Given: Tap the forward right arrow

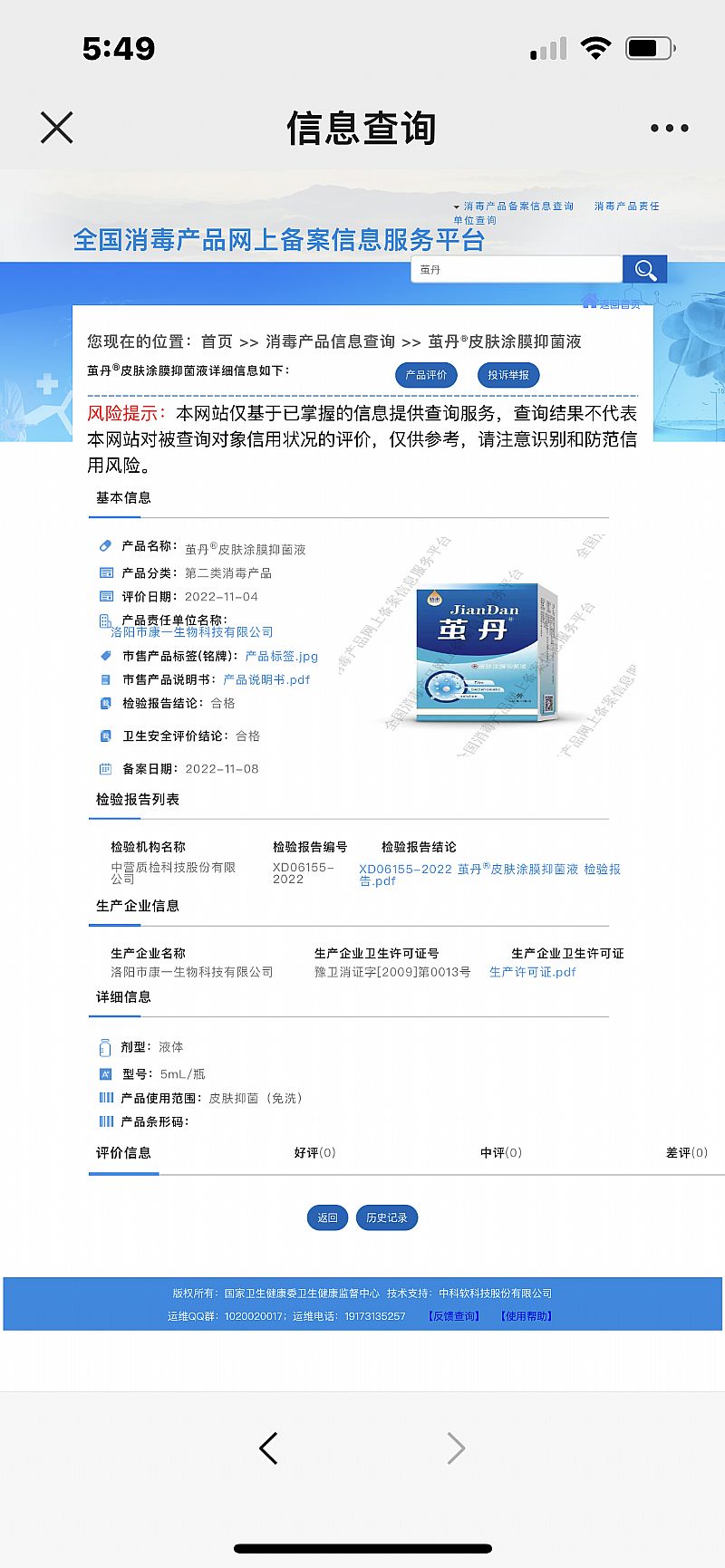Looking at the screenshot, I should pyautogui.click(x=456, y=1448).
